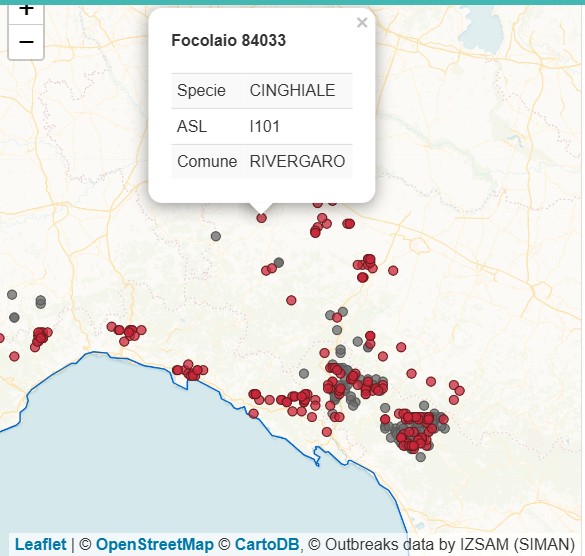
Task: Open the Leaflet attribution link
Action: [x=41, y=544]
